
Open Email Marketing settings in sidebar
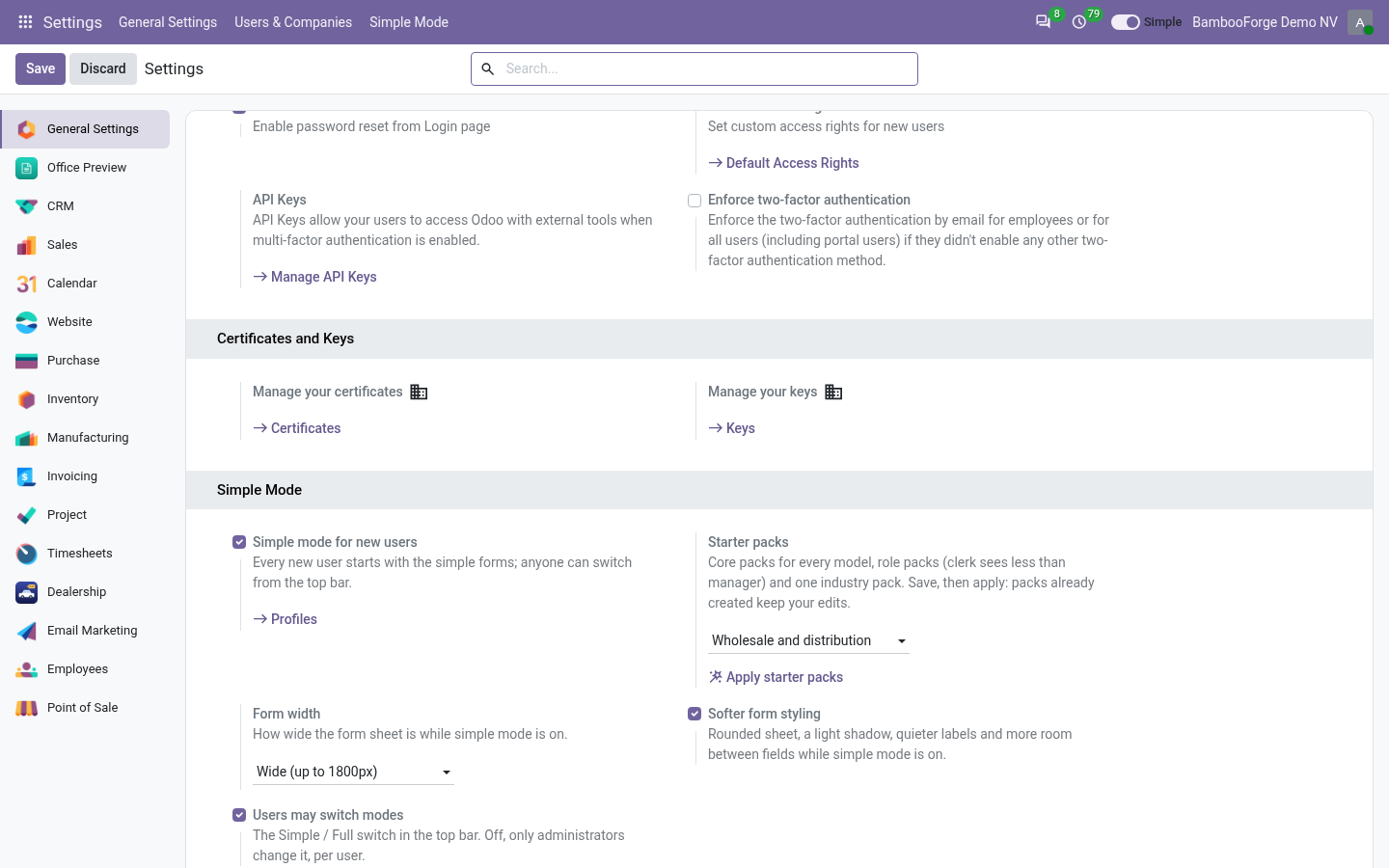[85, 631]
